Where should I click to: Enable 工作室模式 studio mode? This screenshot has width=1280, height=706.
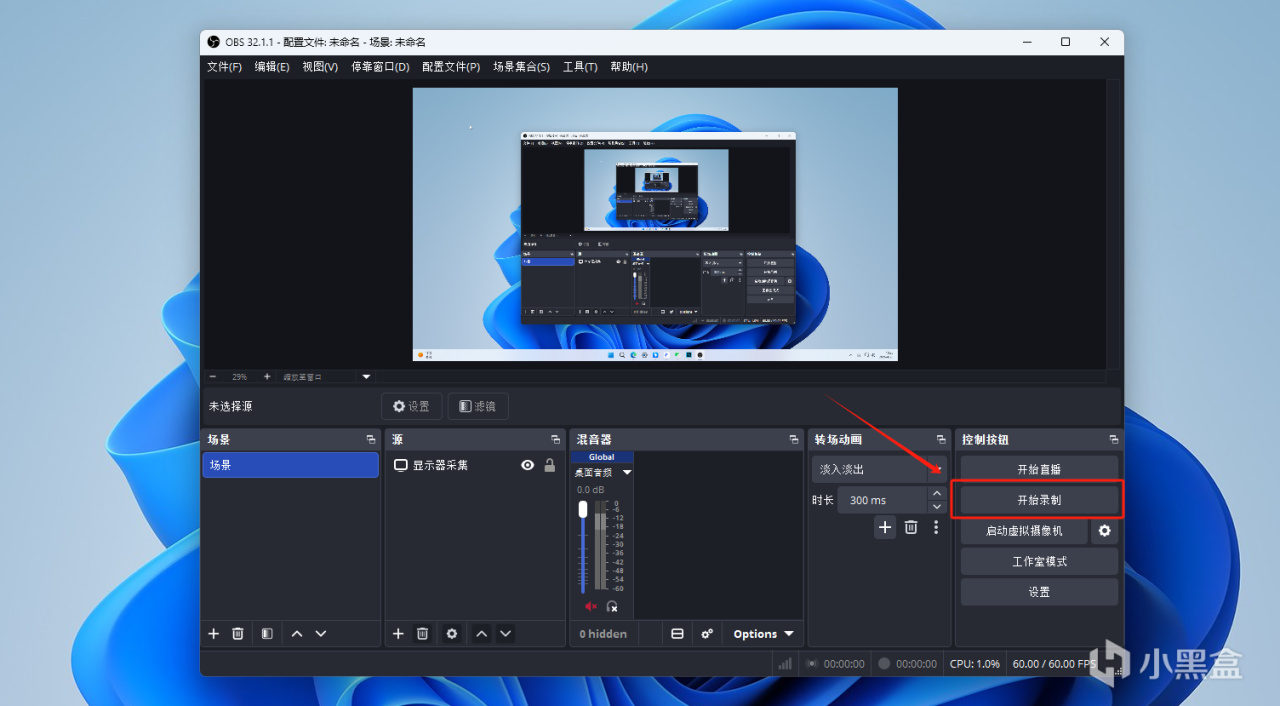[1039, 562]
